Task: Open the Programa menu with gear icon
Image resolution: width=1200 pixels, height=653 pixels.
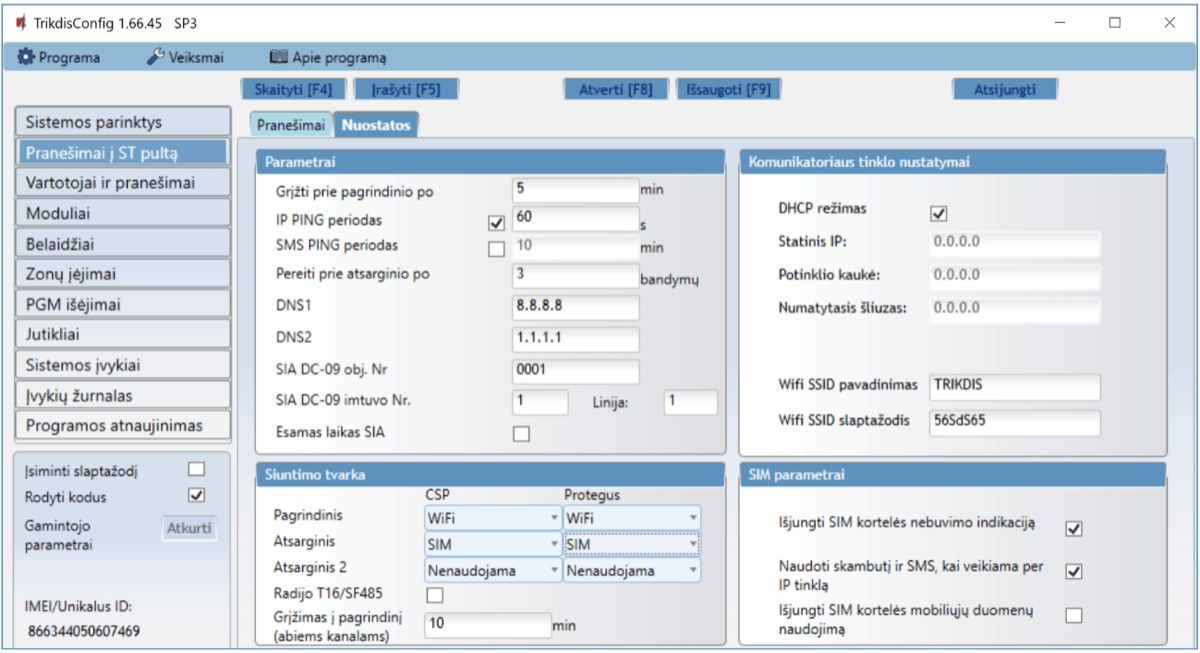Action: coord(59,57)
